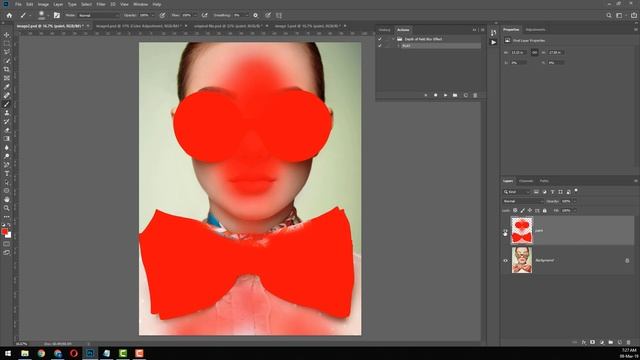
Task: Collapse the Depth of Field action set
Action: click(394, 39)
